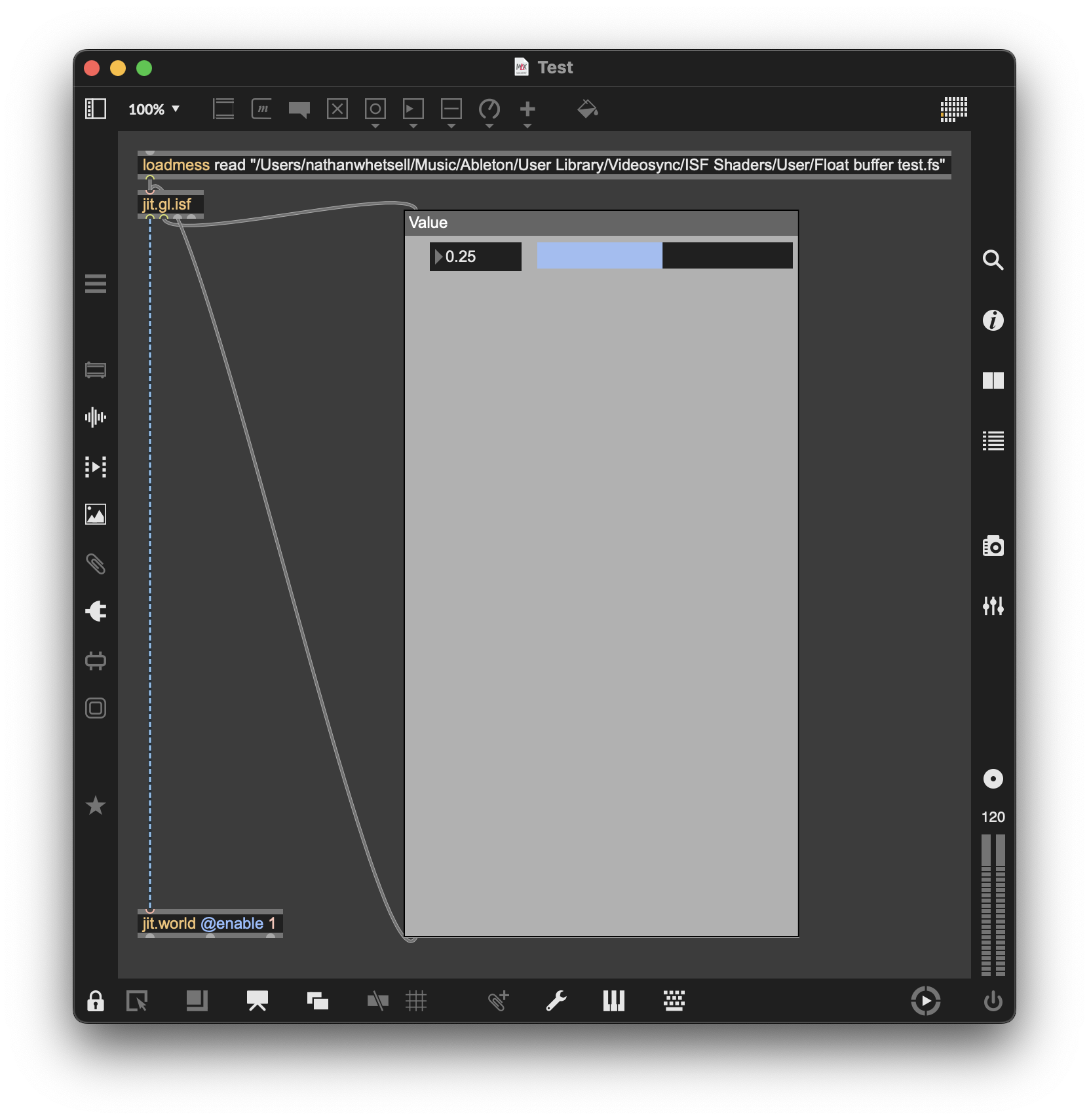Toggle the patcher lock icon
The height and width of the screenshot is (1120, 1089).
pos(96,1001)
